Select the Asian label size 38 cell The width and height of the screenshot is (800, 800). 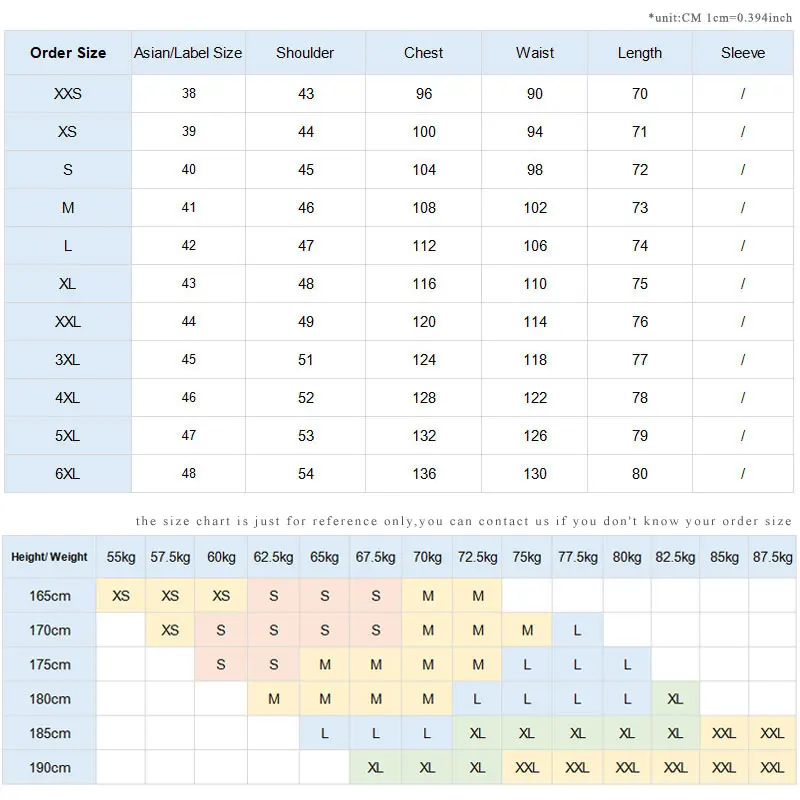click(x=189, y=94)
